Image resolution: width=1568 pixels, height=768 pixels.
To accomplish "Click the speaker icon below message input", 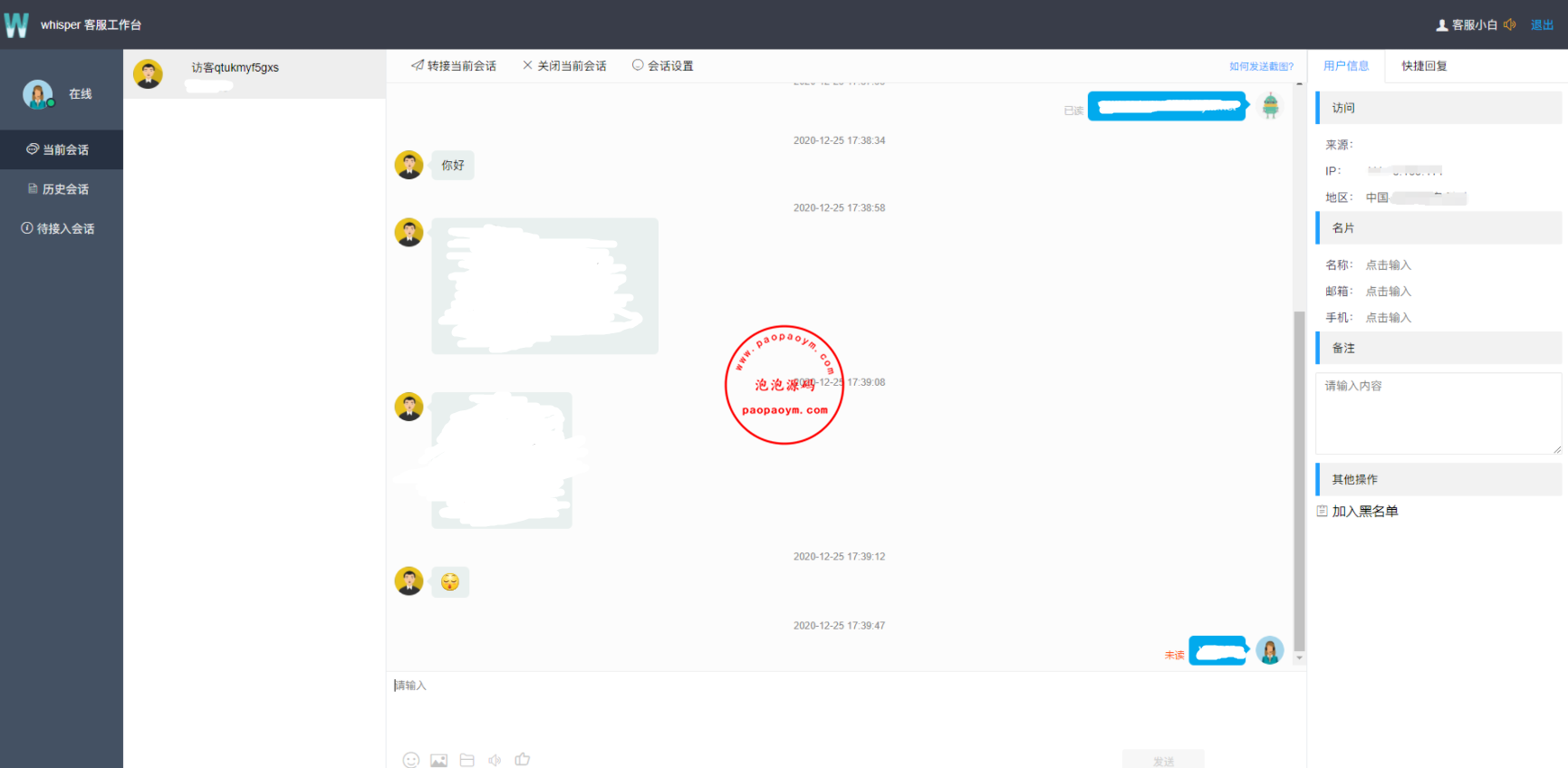I will (x=495, y=760).
